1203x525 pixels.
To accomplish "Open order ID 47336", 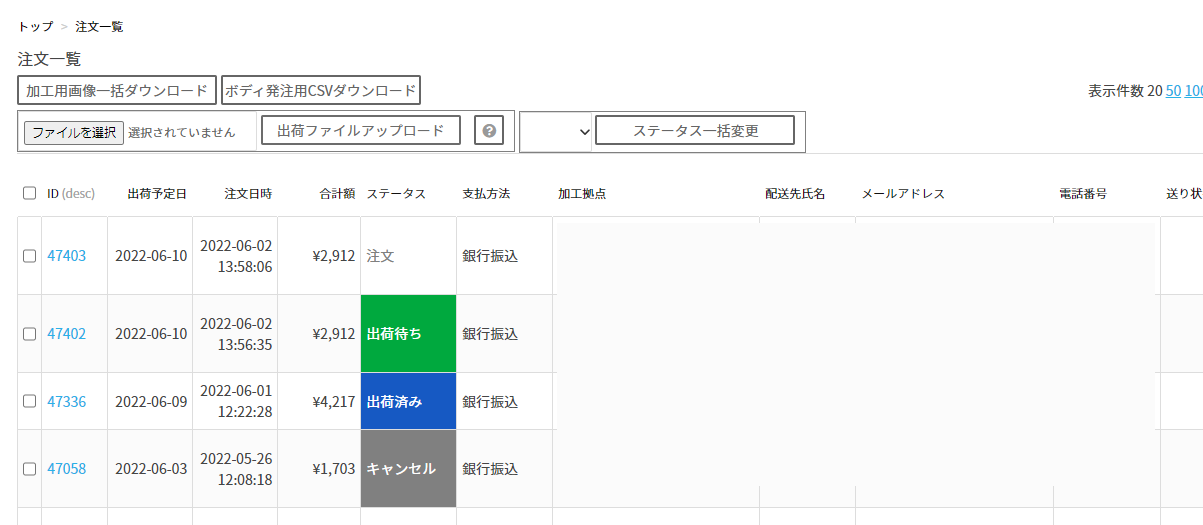I will (67, 402).
